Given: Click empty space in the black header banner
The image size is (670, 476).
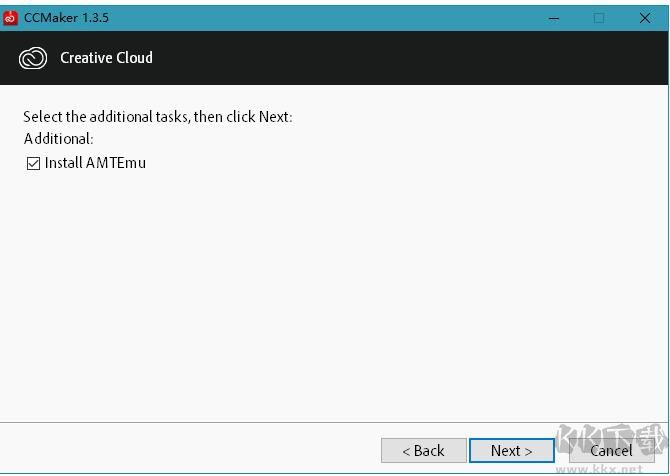Looking at the screenshot, I should (x=400, y=58).
